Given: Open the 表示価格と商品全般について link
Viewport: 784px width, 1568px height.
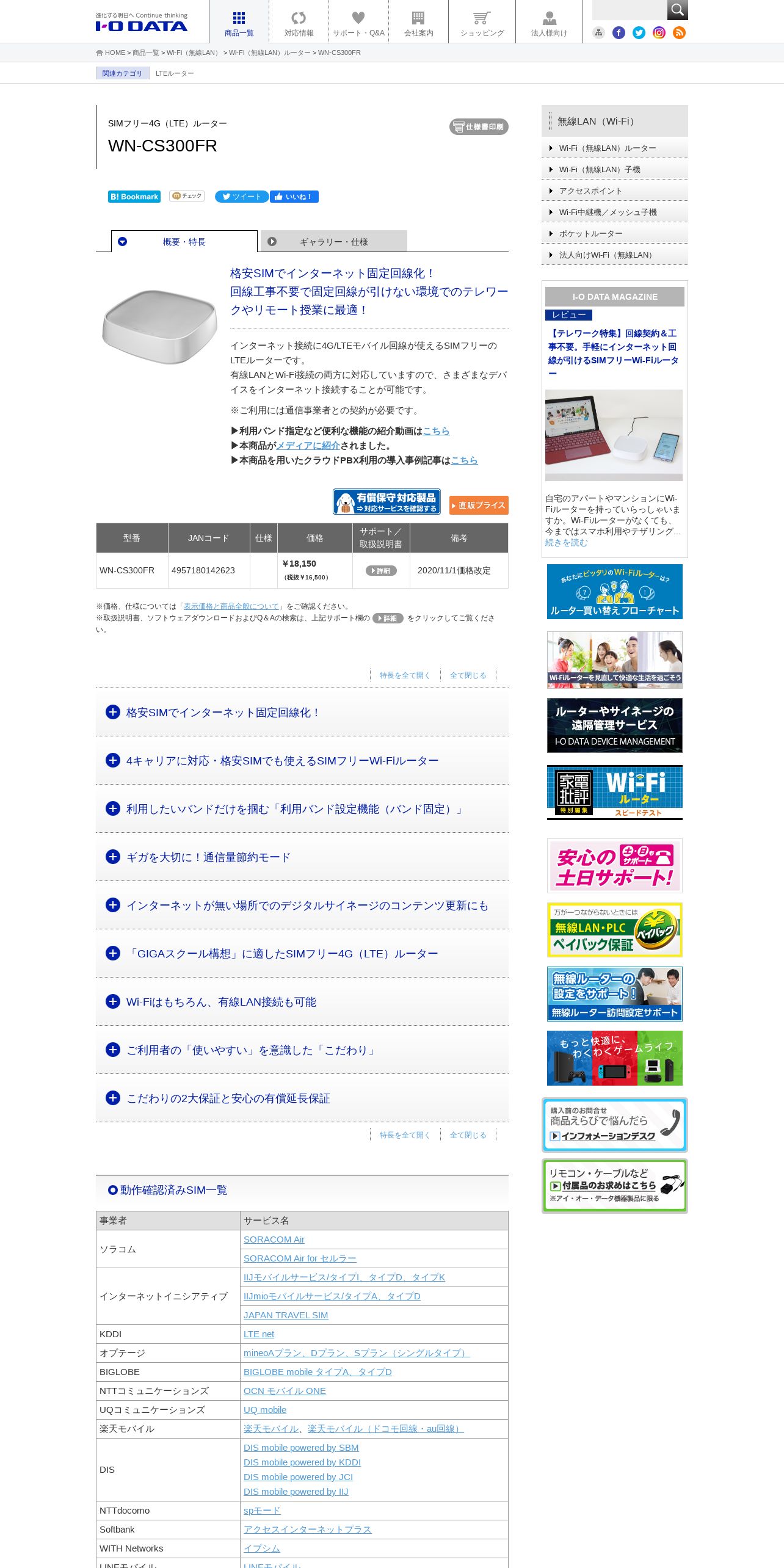Looking at the screenshot, I should (x=231, y=606).
